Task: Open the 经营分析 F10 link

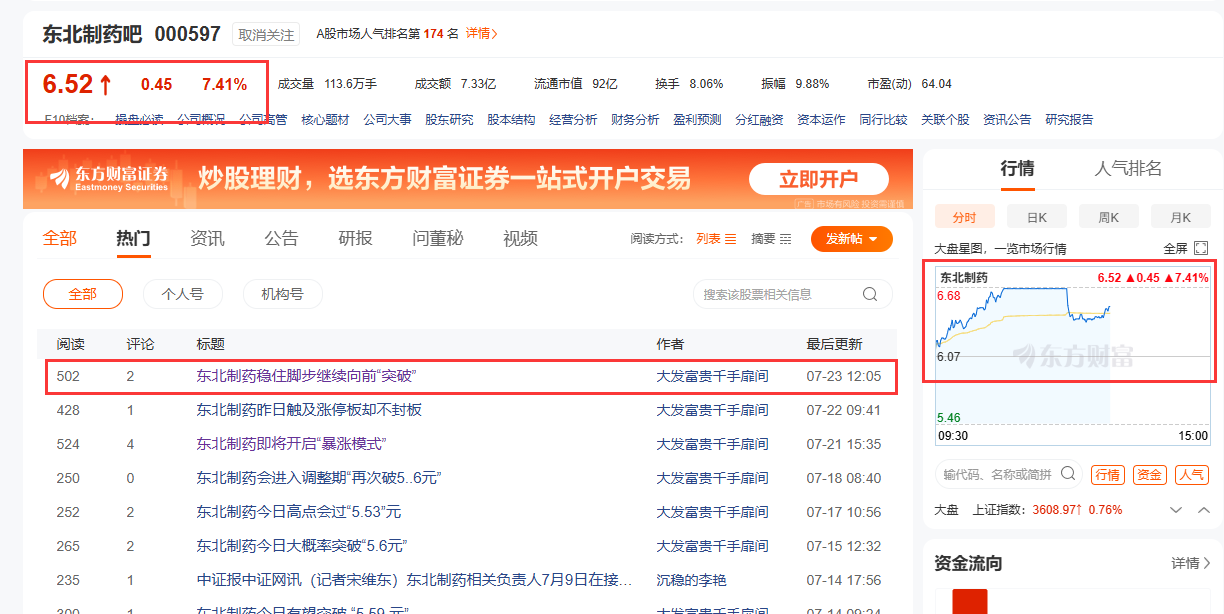Action: tap(573, 120)
